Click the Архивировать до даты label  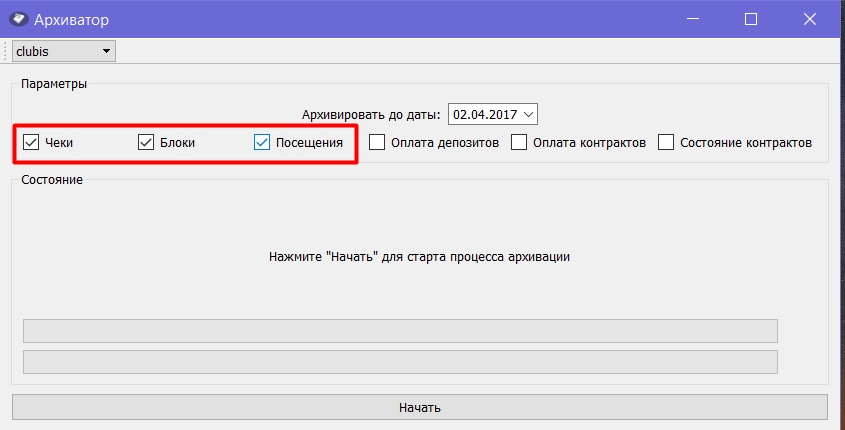tap(371, 115)
